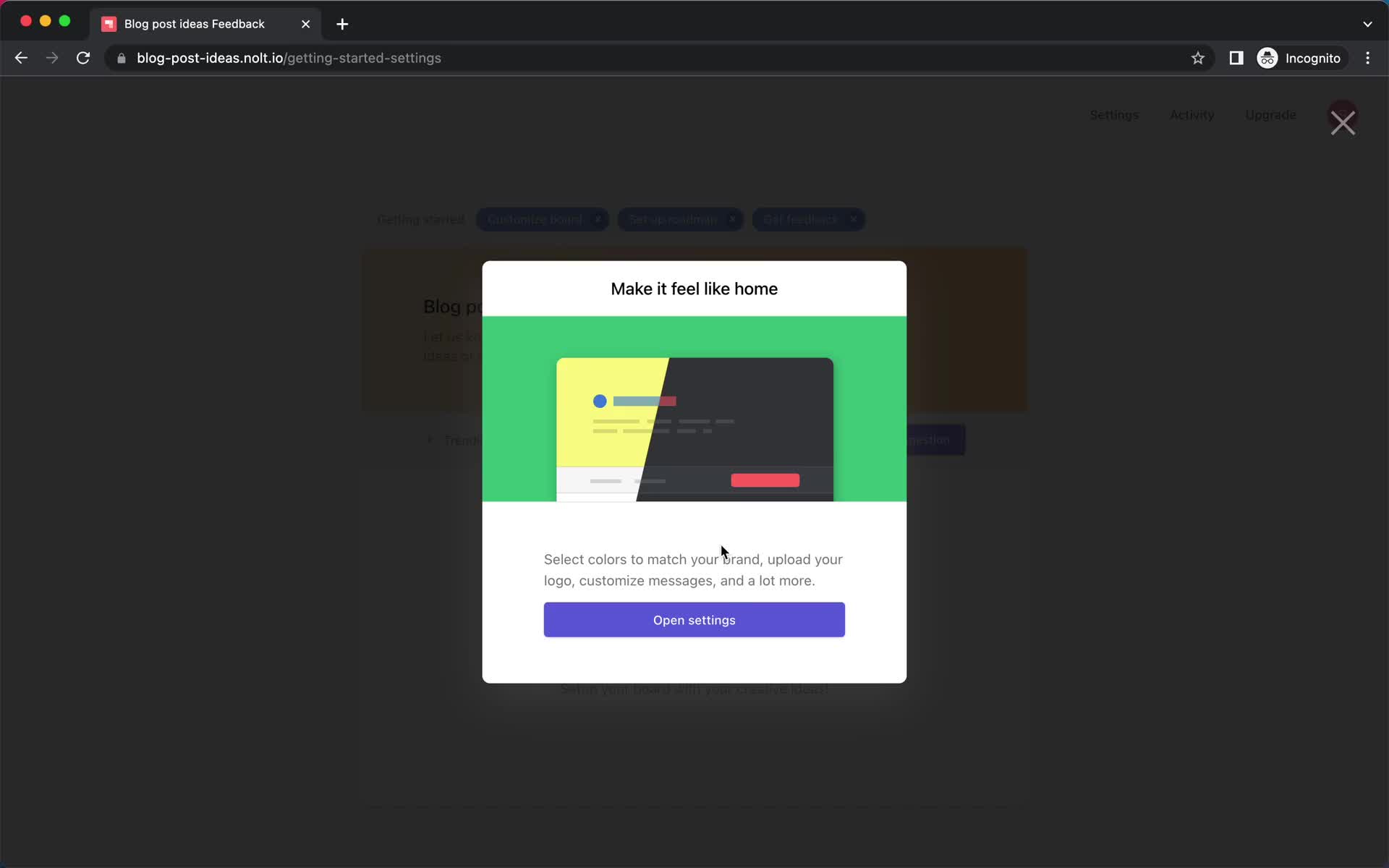Click the Incognito profile icon
This screenshot has width=1389, height=868.
point(1267,57)
